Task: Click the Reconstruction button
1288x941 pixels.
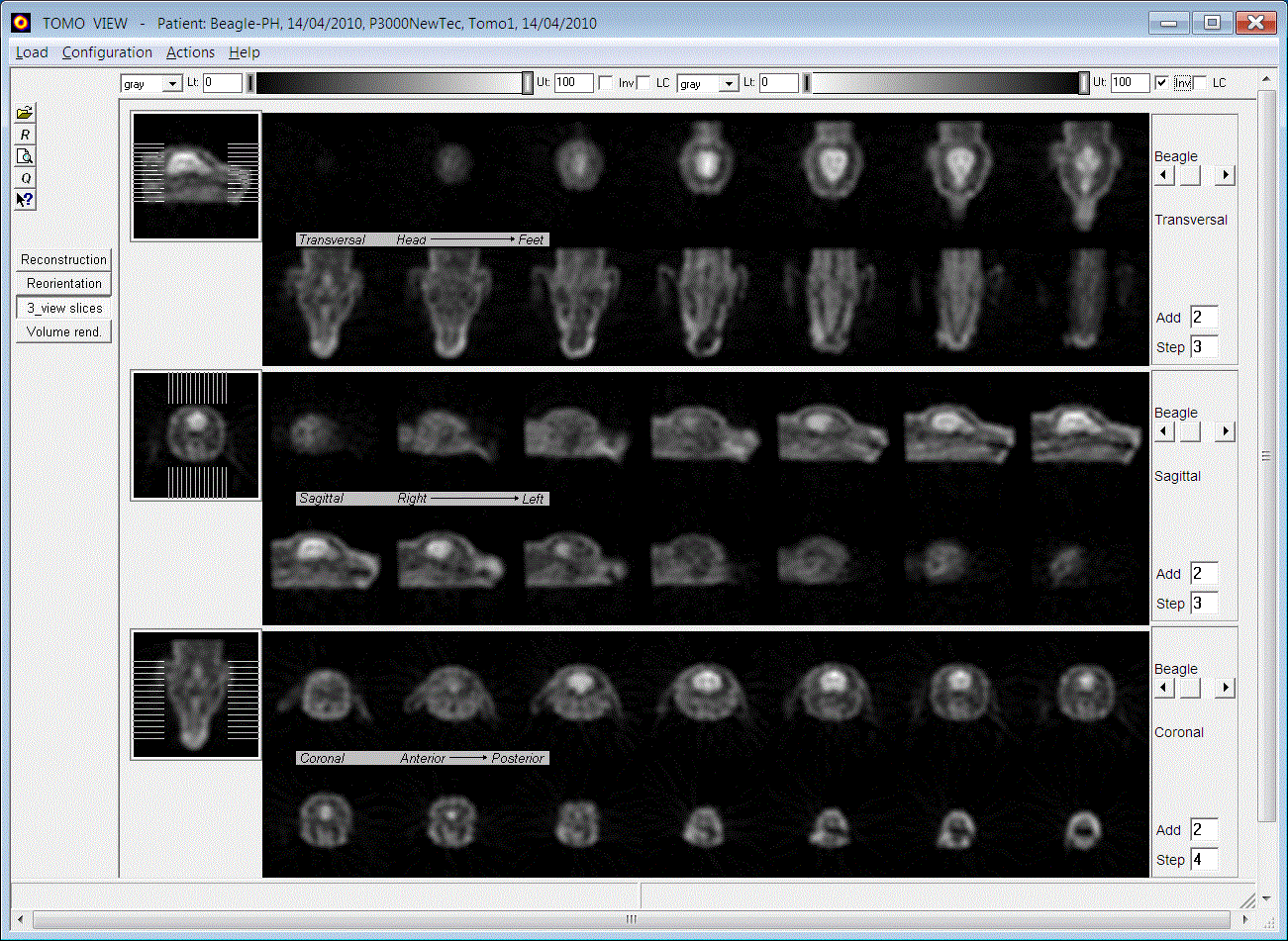Action: [63, 260]
